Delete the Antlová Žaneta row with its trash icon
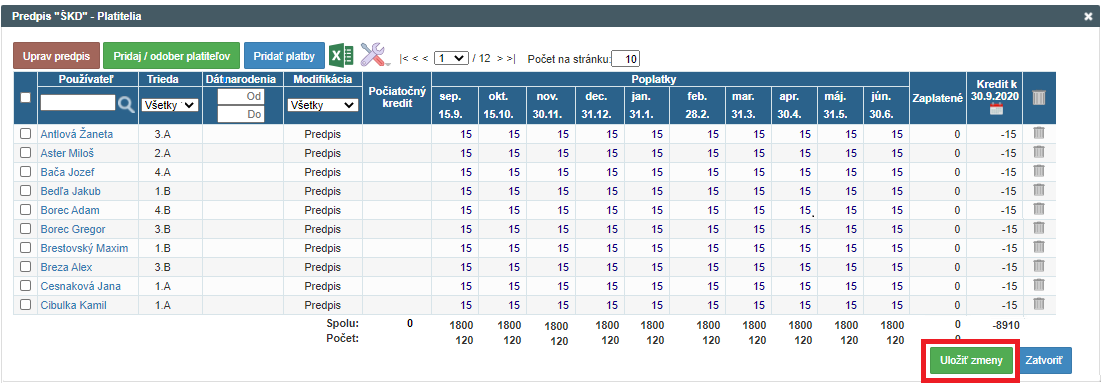This screenshot has width=1102, height=383. click(1039, 132)
